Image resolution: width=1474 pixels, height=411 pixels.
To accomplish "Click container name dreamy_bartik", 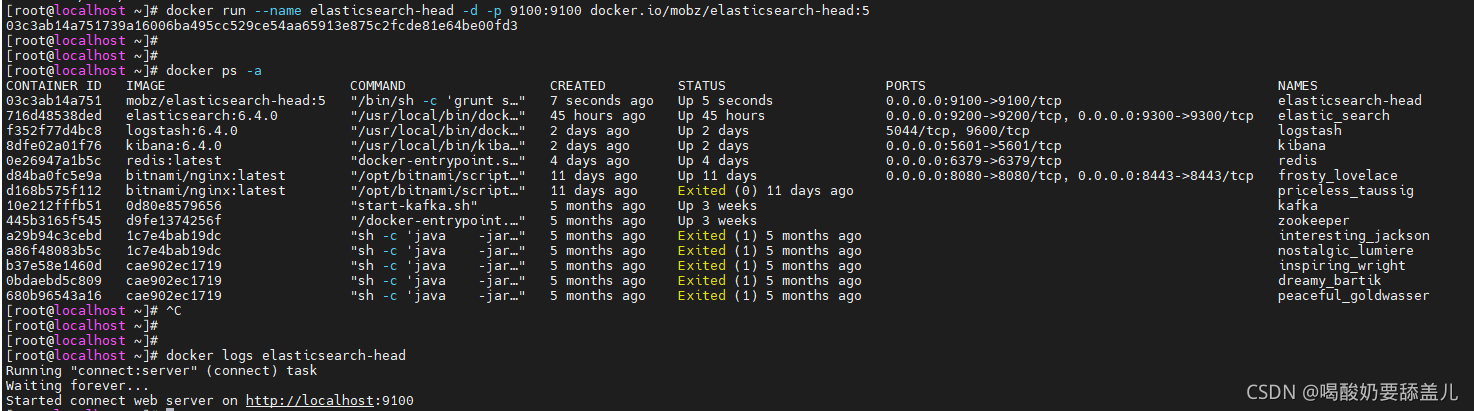I will (1330, 281).
